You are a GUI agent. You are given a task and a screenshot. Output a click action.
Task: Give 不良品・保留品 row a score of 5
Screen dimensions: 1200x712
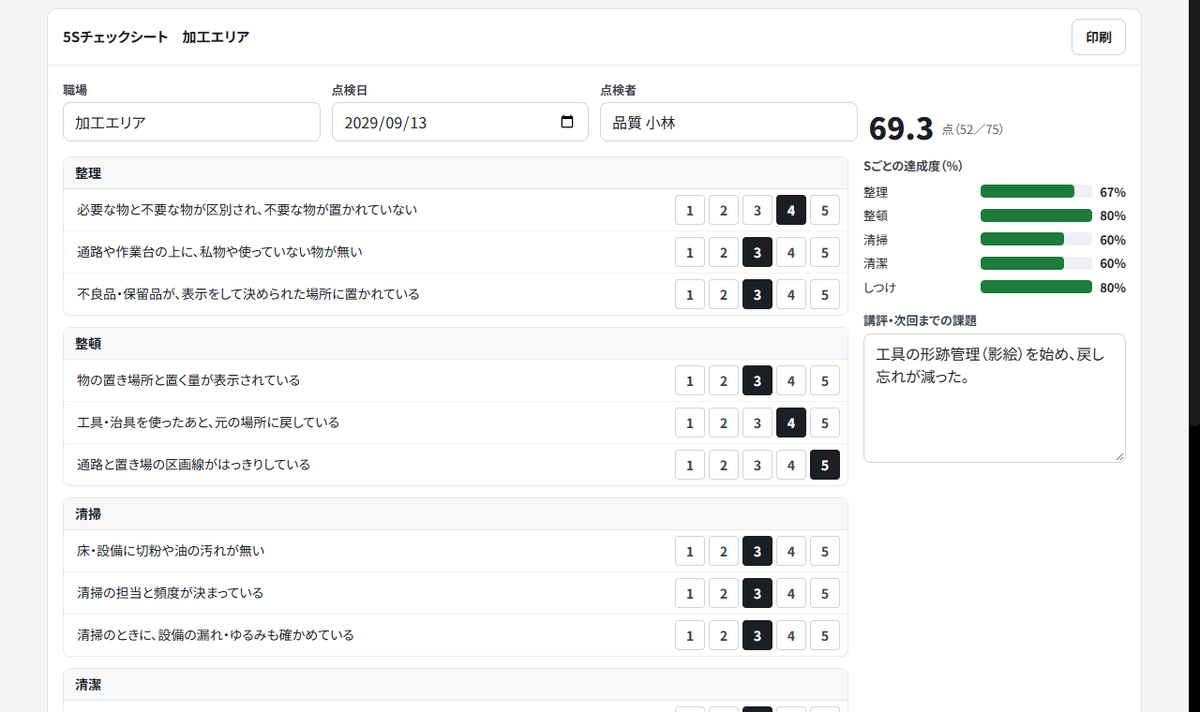click(824, 295)
